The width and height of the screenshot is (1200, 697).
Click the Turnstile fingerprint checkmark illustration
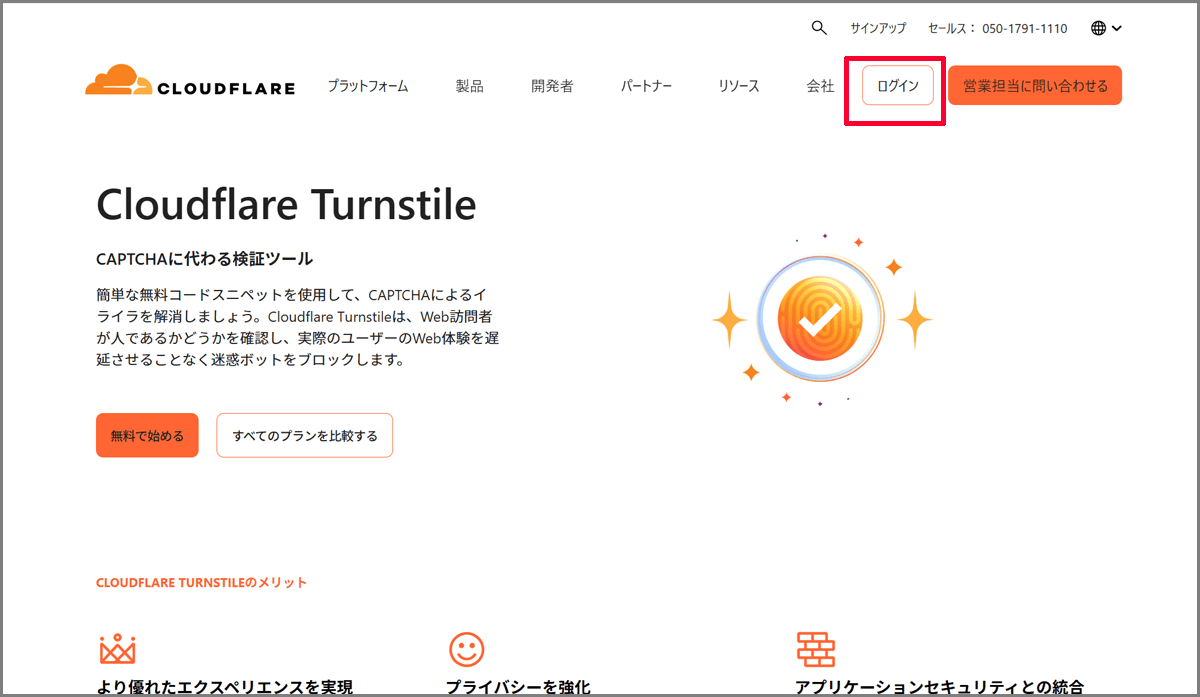(820, 320)
